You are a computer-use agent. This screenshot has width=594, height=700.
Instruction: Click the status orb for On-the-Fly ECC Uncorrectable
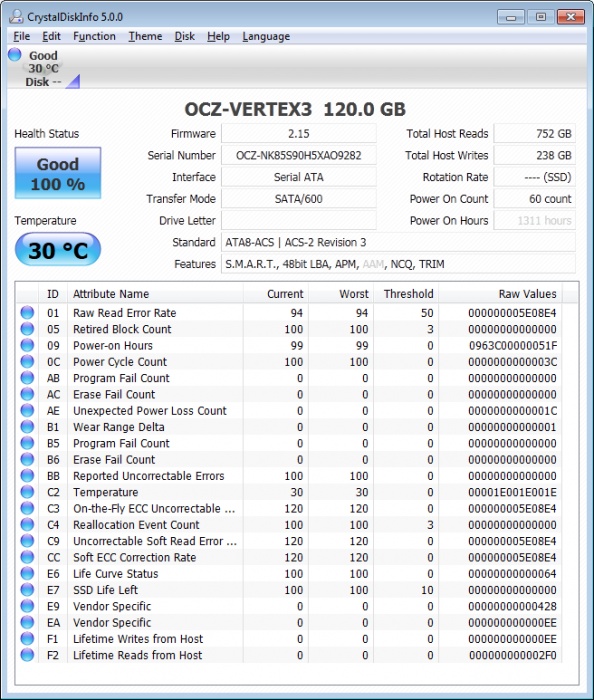[x=27, y=508]
